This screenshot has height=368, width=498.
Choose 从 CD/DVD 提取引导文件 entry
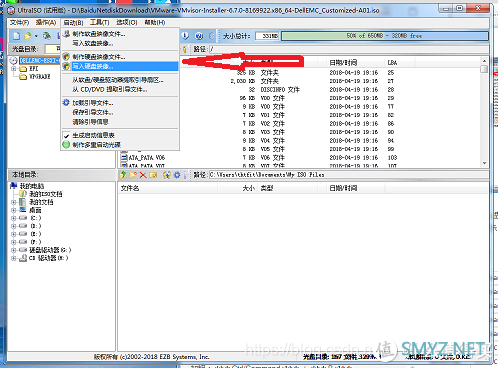pos(120,89)
